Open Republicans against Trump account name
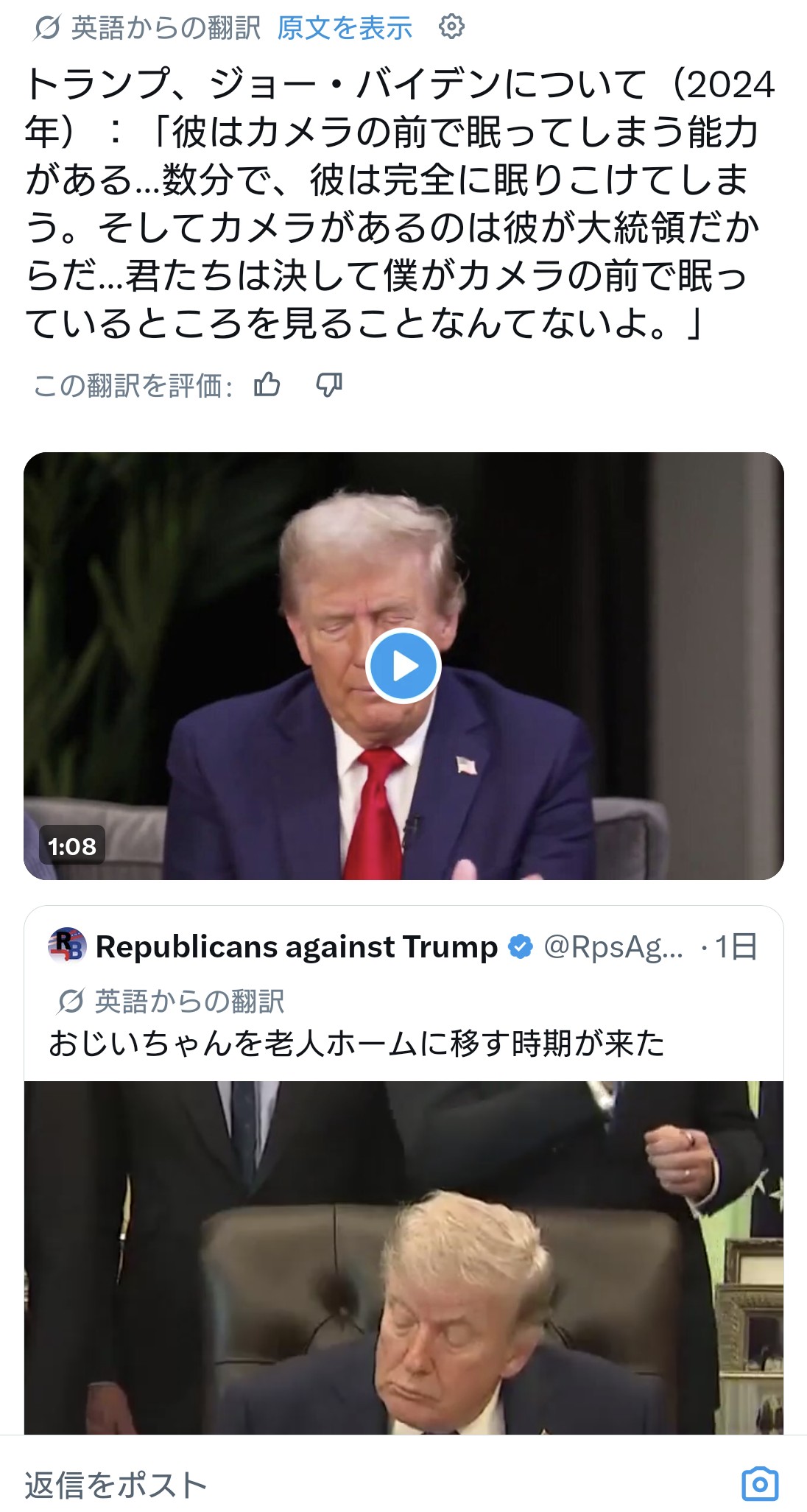807x1512 pixels. pyautogui.click(x=297, y=946)
